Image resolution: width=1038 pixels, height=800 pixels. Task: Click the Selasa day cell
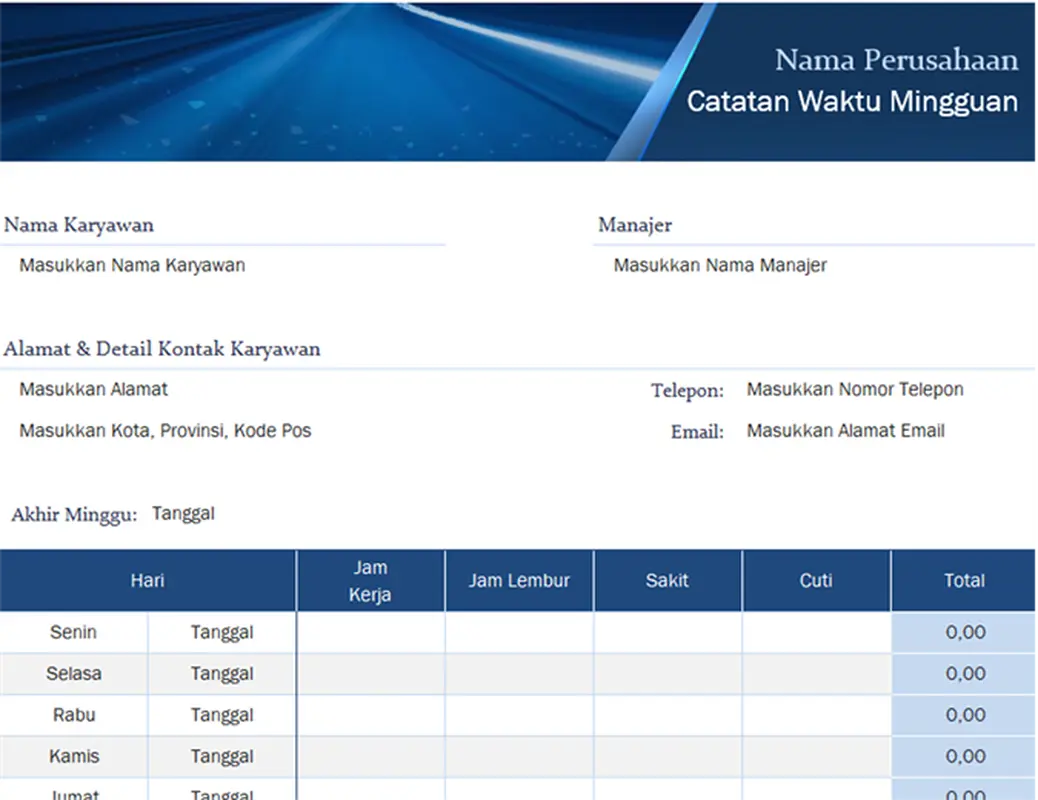pos(73,674)
